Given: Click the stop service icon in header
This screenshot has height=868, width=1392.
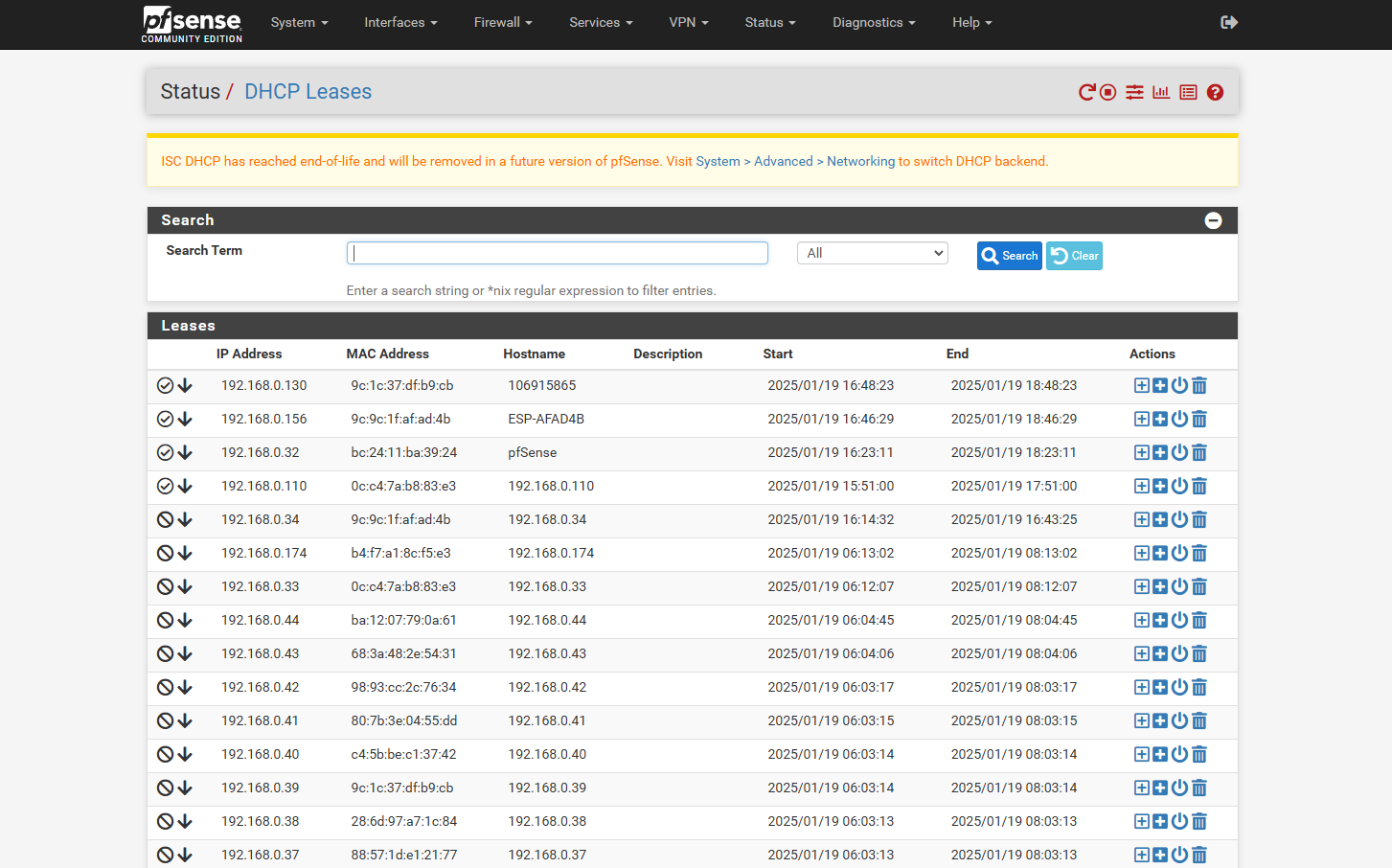Looking at the screenshot, I should click(1108, 92).
